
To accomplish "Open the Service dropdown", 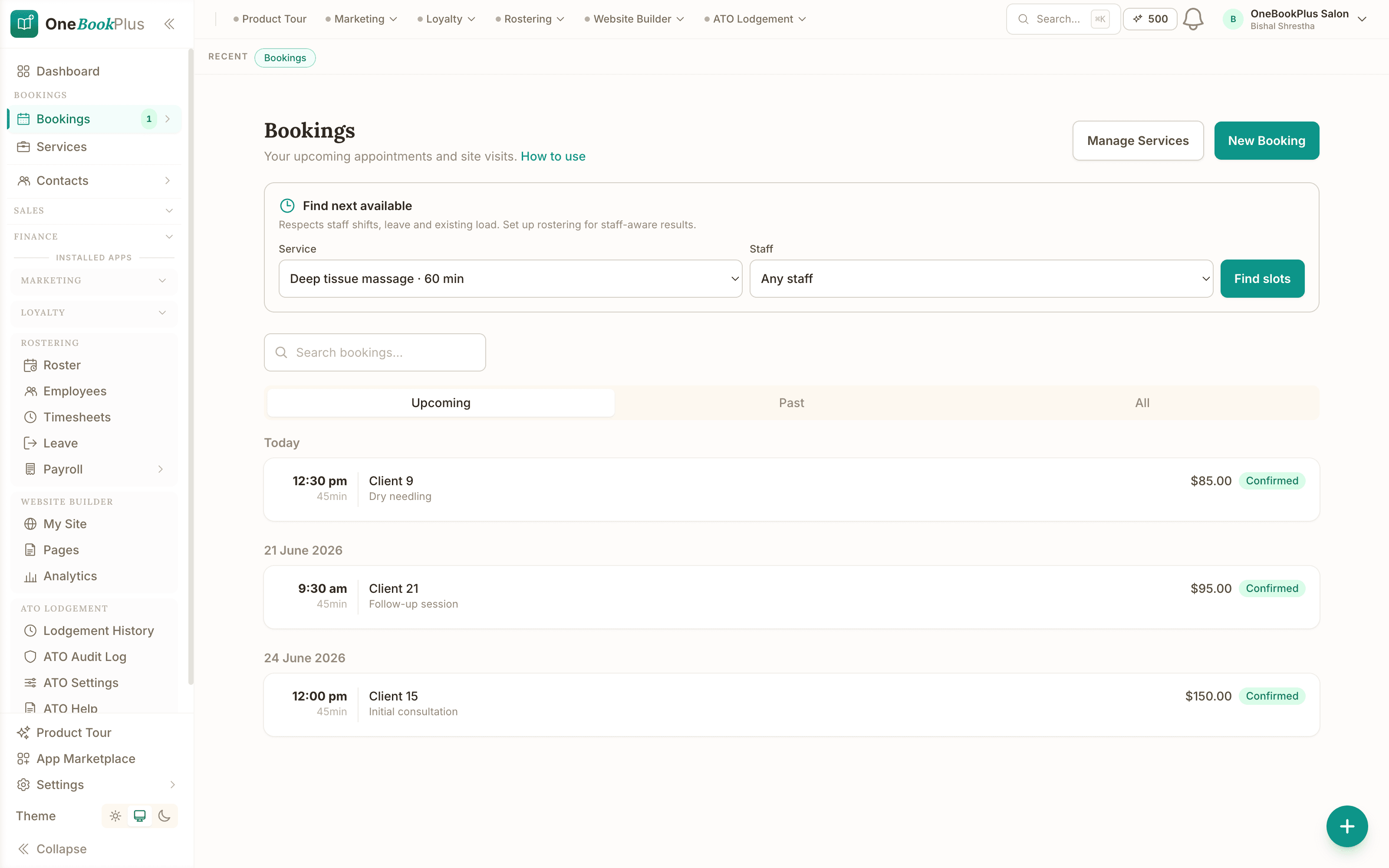I will 510,279.
